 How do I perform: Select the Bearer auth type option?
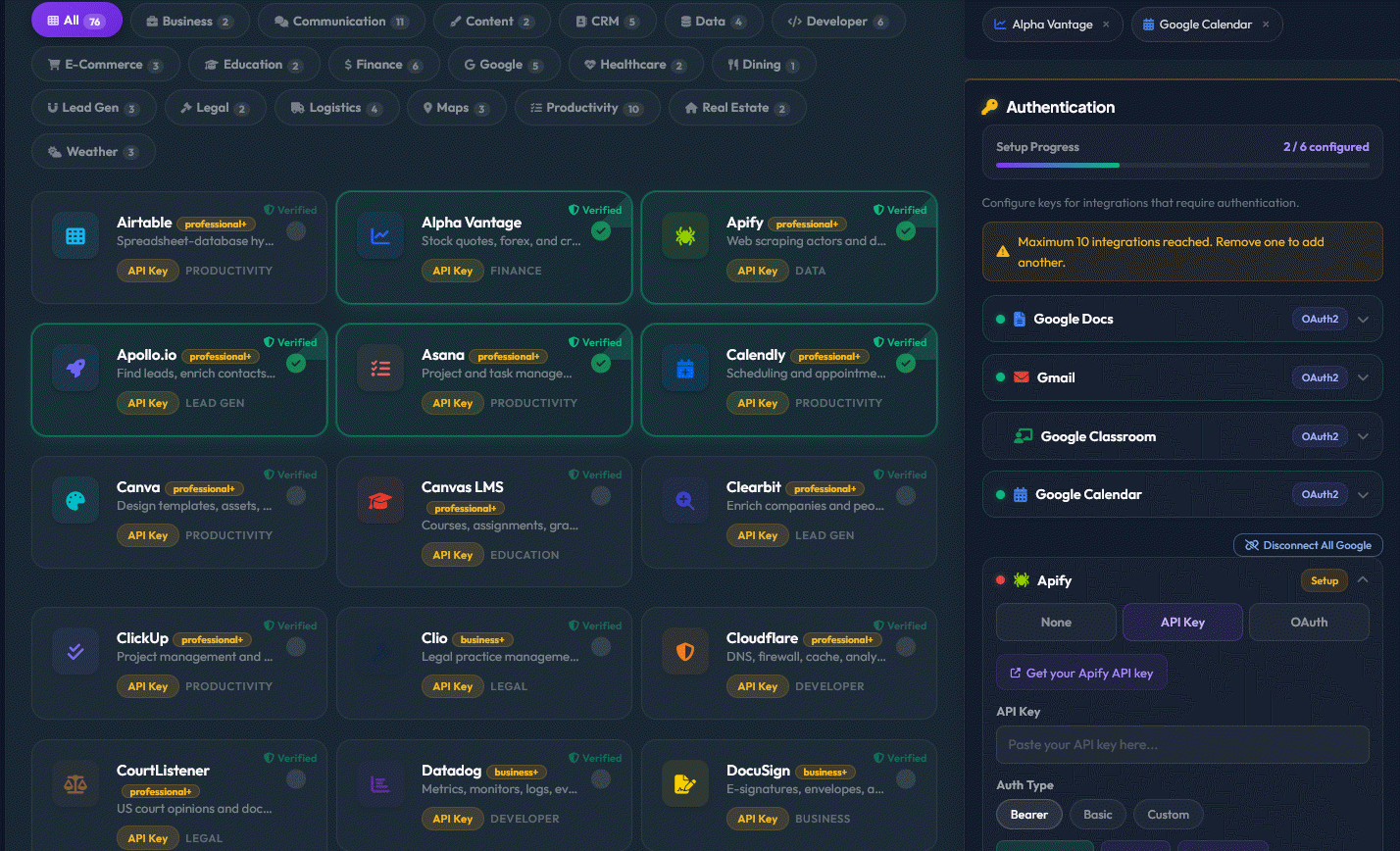1028,814
